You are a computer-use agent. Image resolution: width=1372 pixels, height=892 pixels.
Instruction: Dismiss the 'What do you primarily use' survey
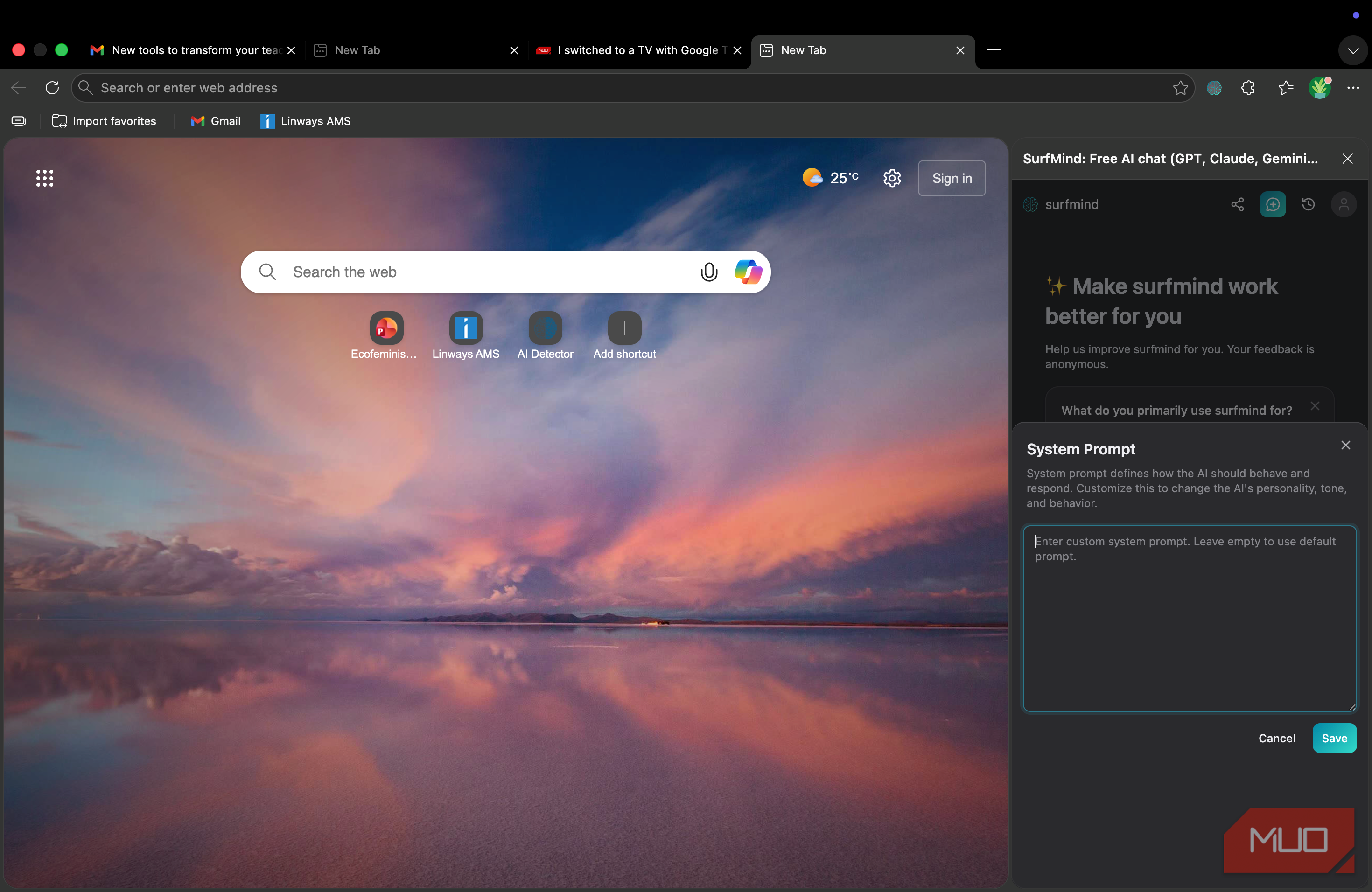point(1315,406)
